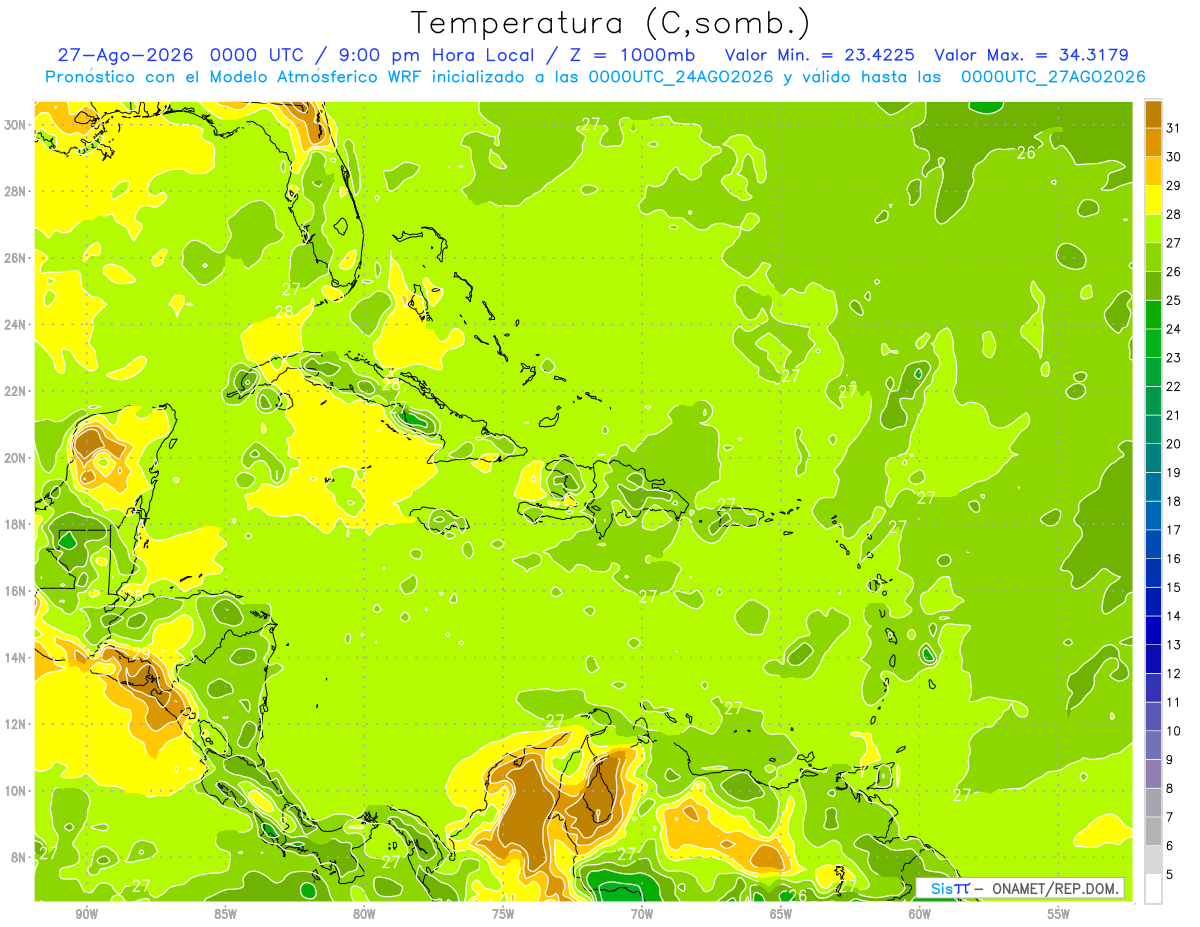Screen dimensions: 1200x927
Task: Click legend value 17 on the color scale
Action: pos(1174,529)
